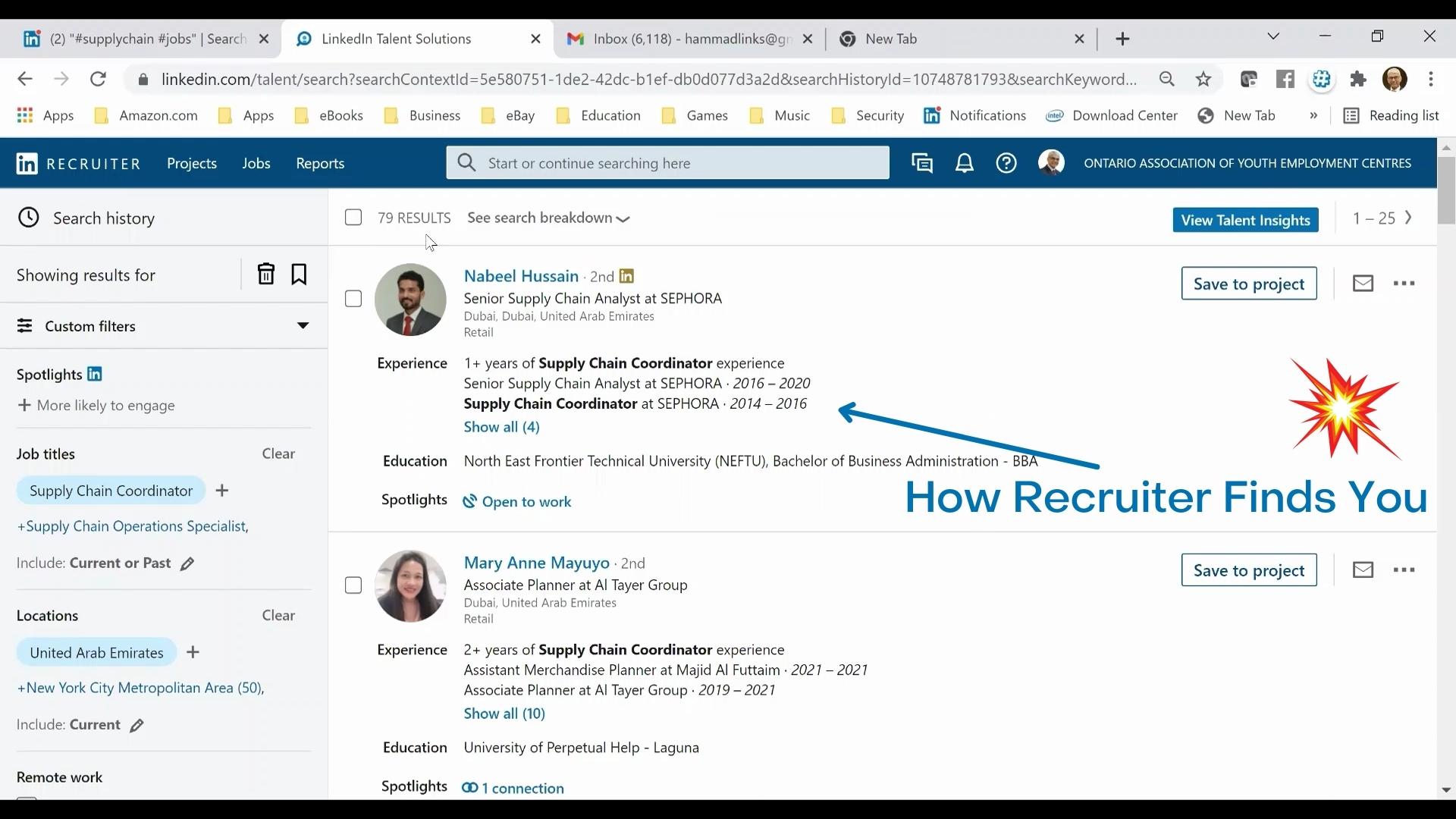Click the zoom magnifier icon in address bar
This screenshot has width=1456, height=819.
(1167, 79)
